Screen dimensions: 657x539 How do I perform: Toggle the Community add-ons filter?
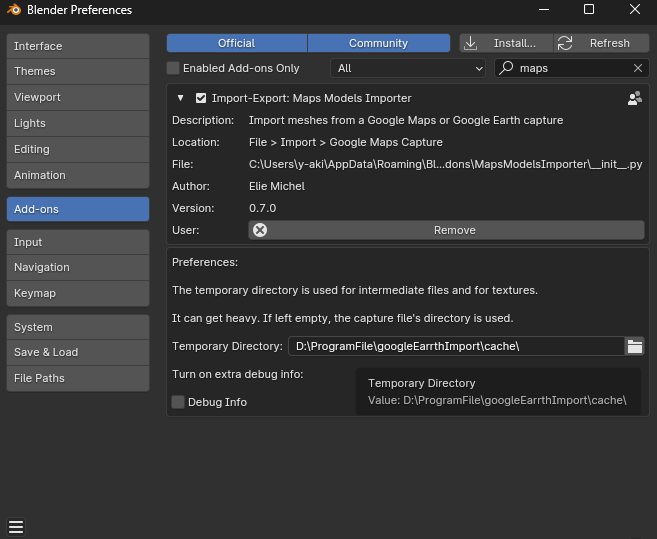(379, 43)
